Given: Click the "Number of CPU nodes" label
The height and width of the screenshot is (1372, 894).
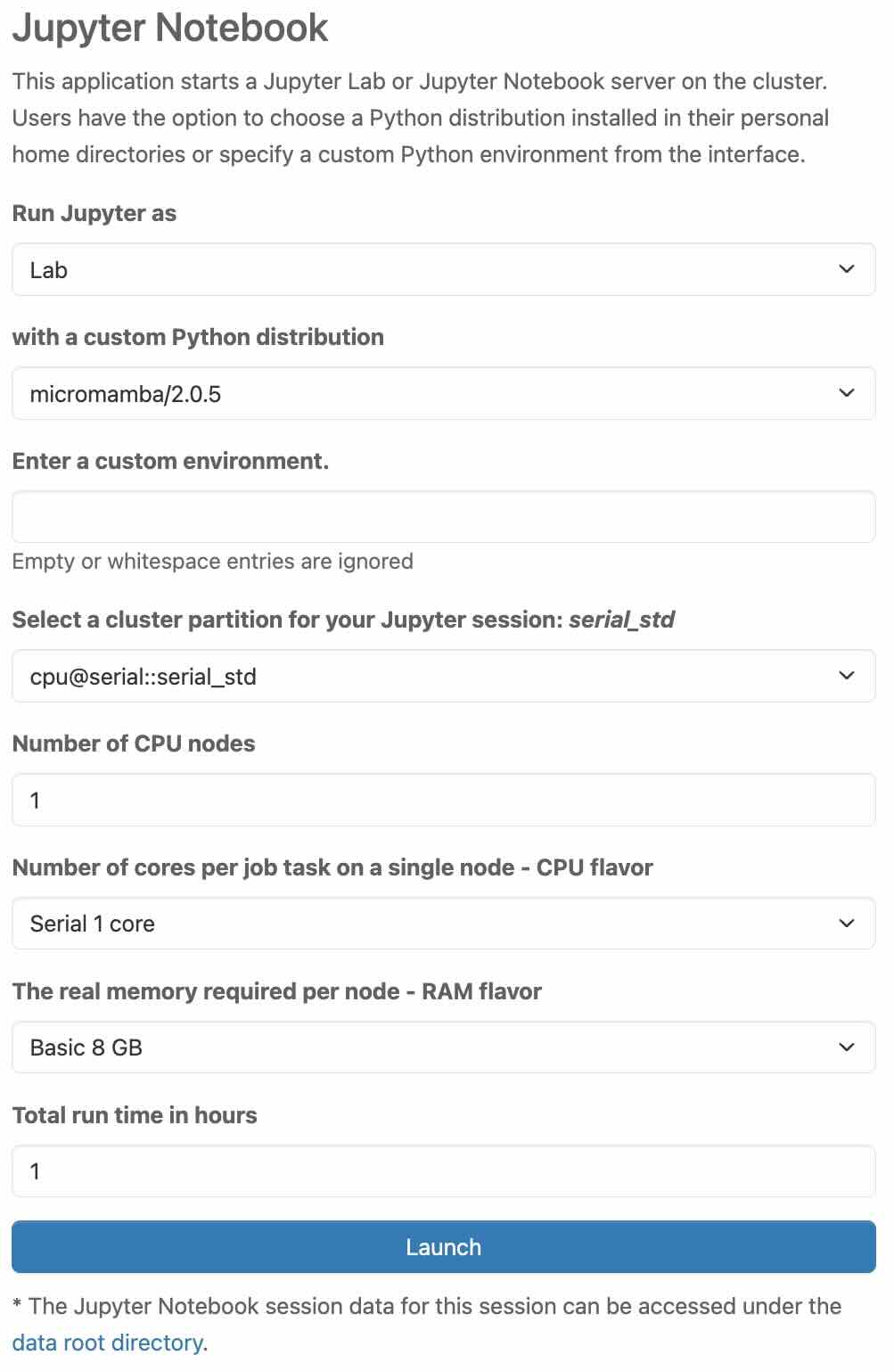Looking at the screenshot, I should [x=134, y=744].
